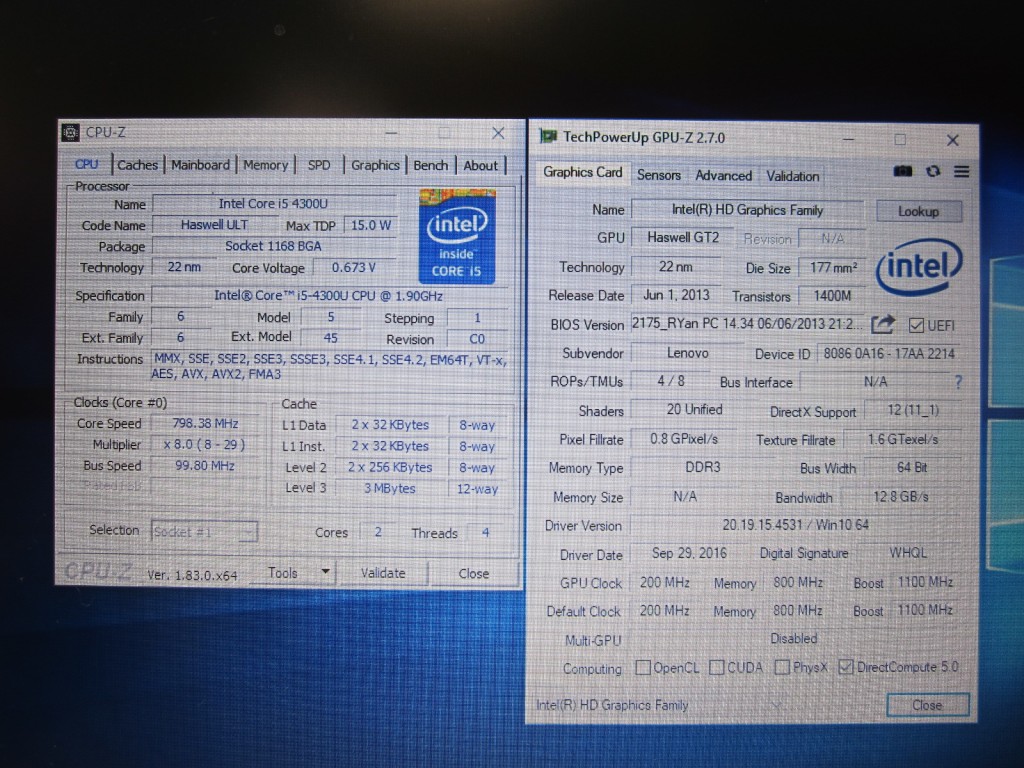Click the Max TDP value 15.0 W
The height and width of the screenshot is (768, 1024).
click(370, 225)
